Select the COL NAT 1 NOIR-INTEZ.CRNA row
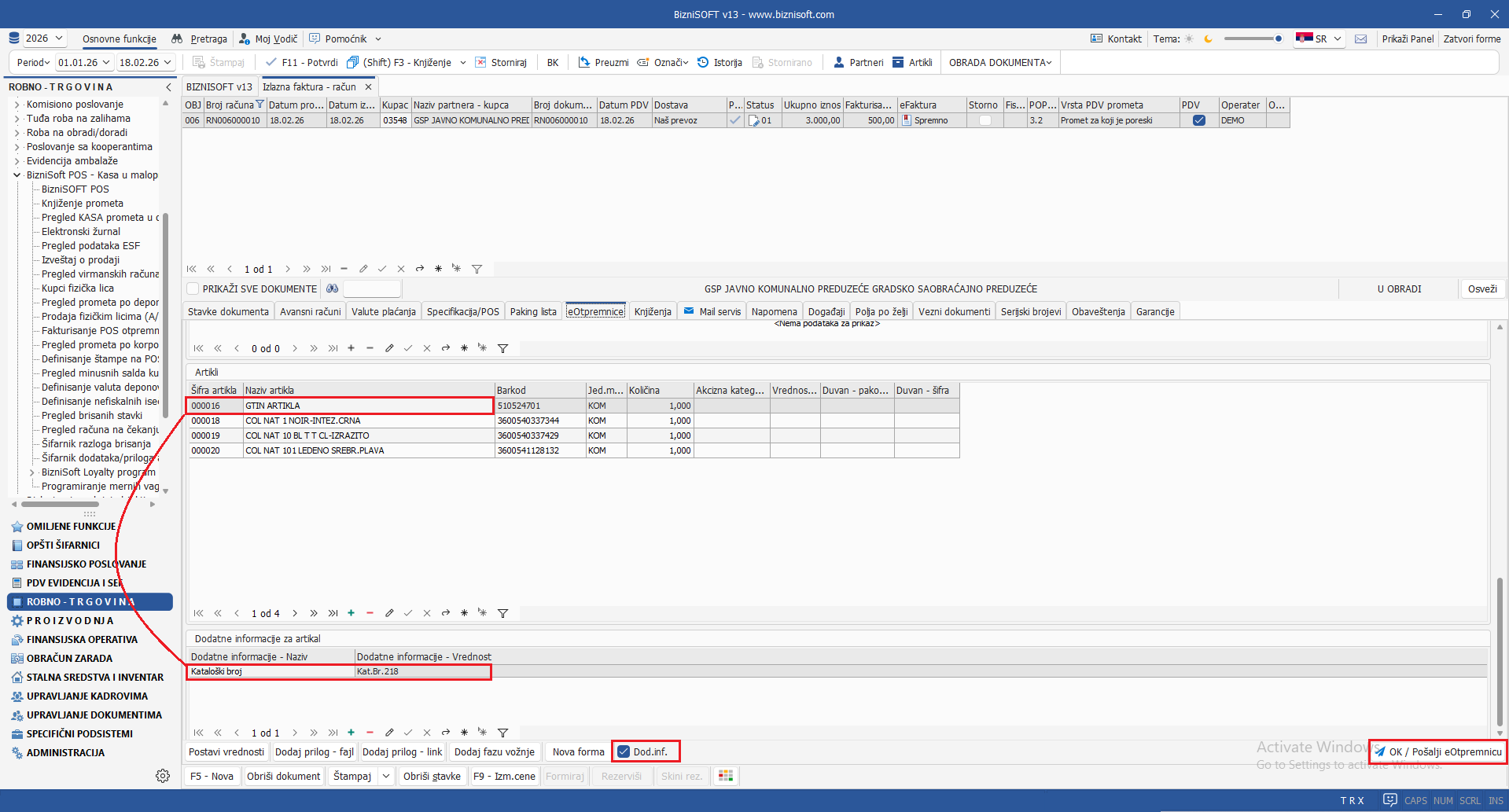The width and height of the screenshot is (1509, 812). click(303, 421)
